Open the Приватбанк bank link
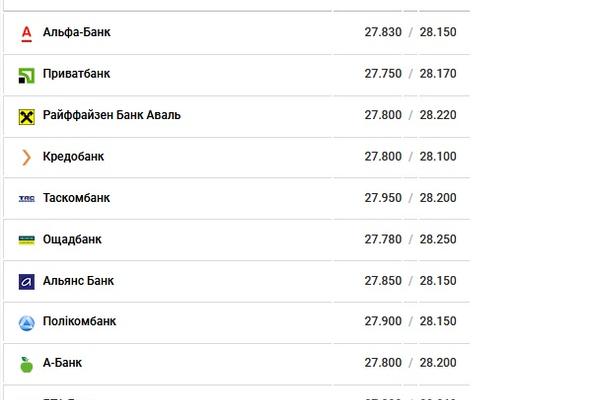Screen dimensions: 600x400 point(77,73)
